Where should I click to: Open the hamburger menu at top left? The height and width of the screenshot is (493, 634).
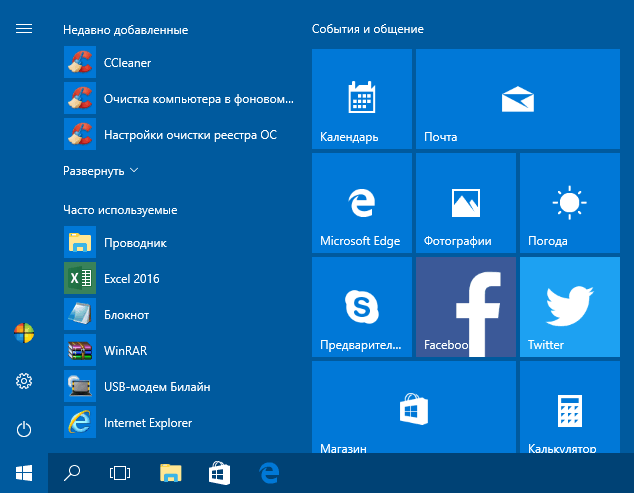coord(24,29)
